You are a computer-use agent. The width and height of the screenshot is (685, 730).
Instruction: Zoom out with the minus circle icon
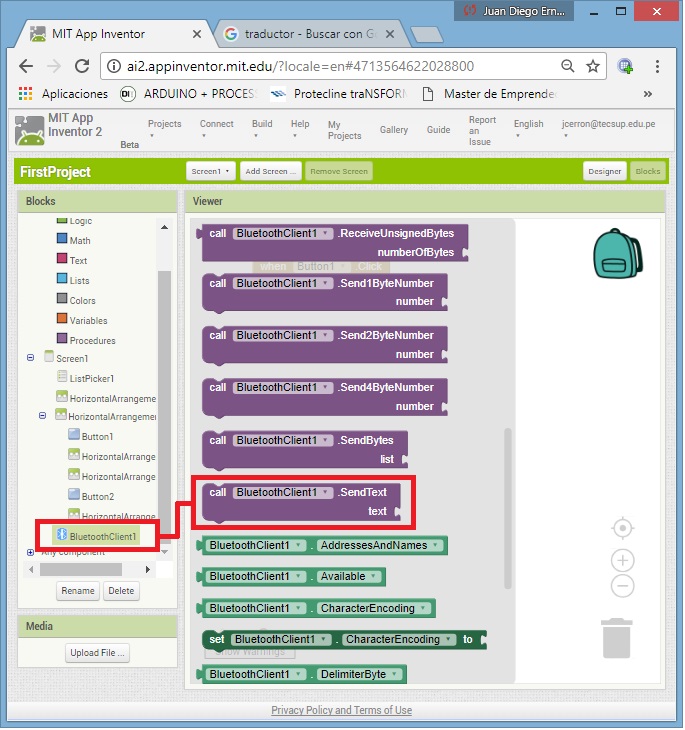(x=623, y=586)
